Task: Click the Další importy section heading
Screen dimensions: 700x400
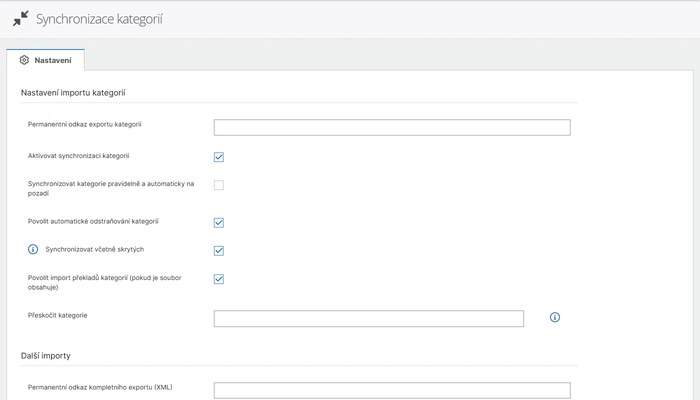Action: 46,355
